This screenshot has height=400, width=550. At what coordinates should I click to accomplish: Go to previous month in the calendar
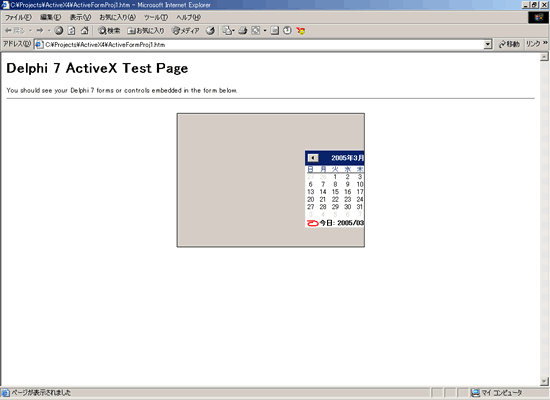tap(313, 158)
